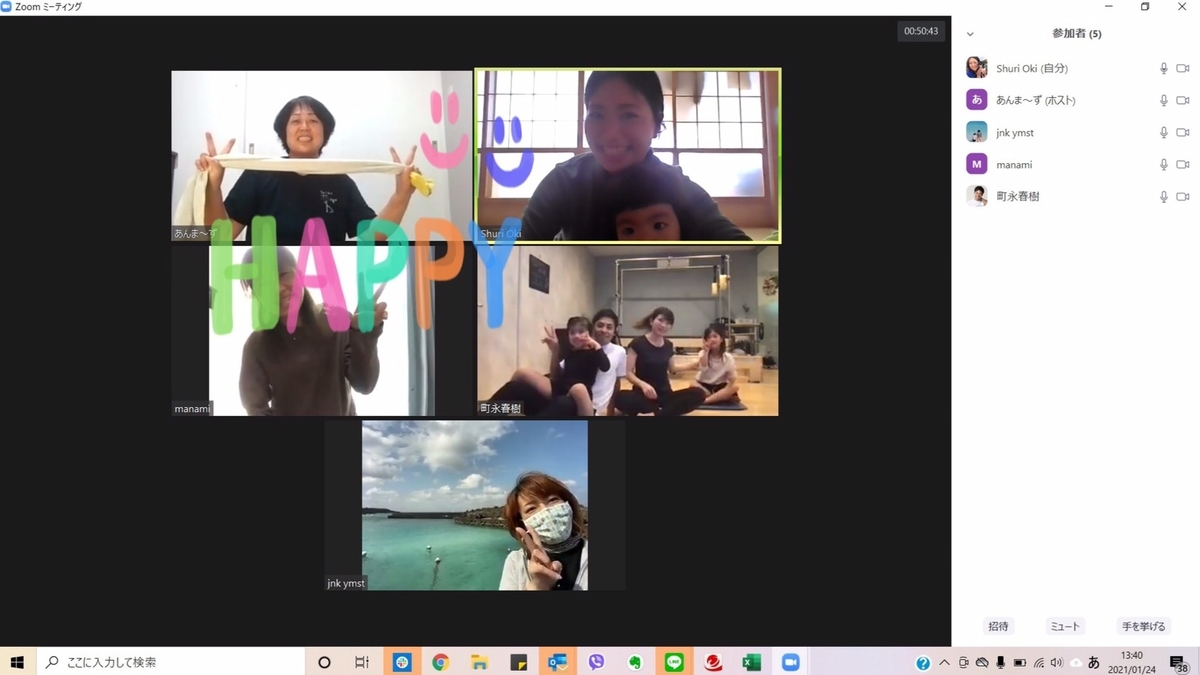
Task: Open the Windows Start menu
Action: (x=17, y=662)
